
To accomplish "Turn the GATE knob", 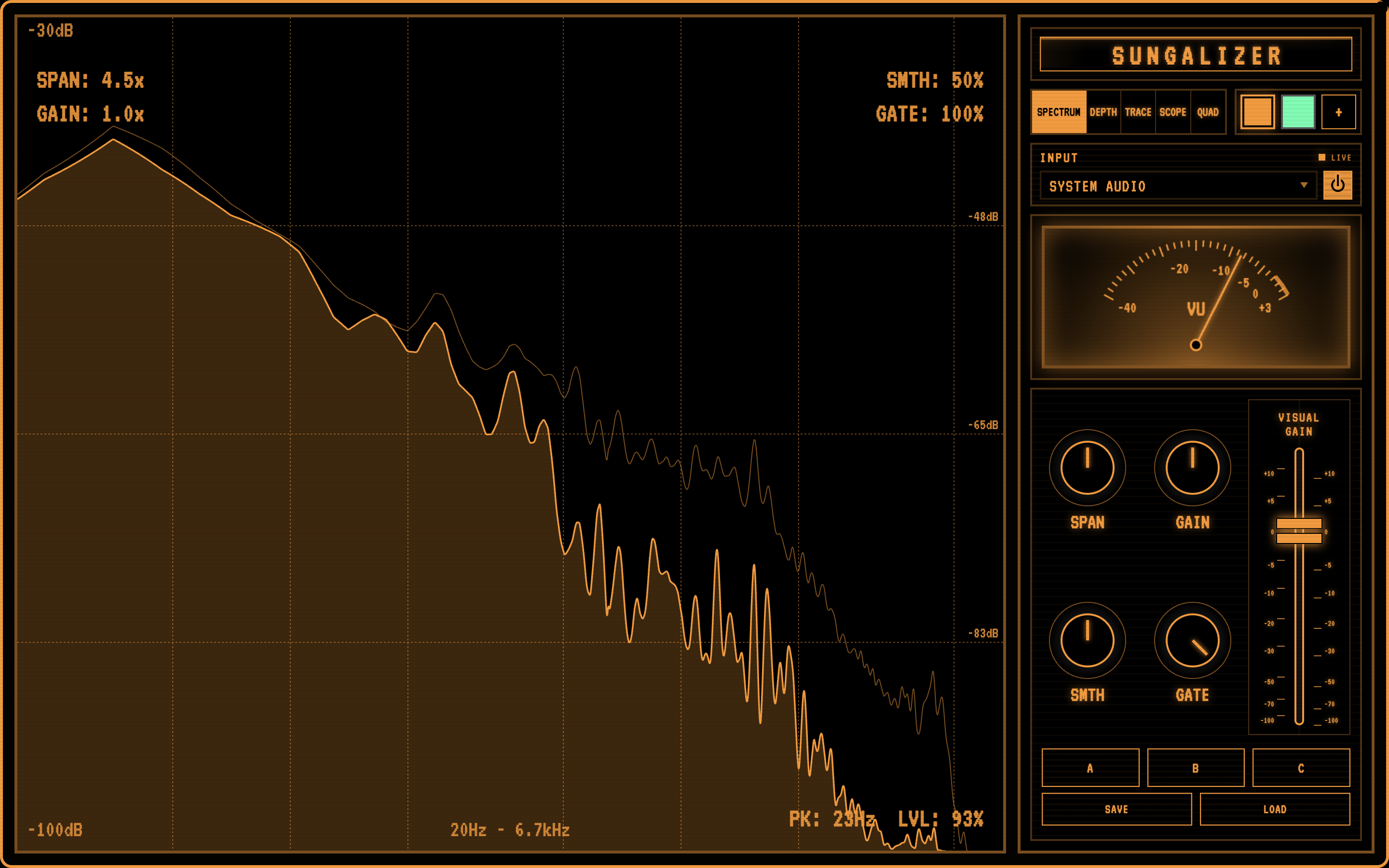I will [x=1192, y=640].
